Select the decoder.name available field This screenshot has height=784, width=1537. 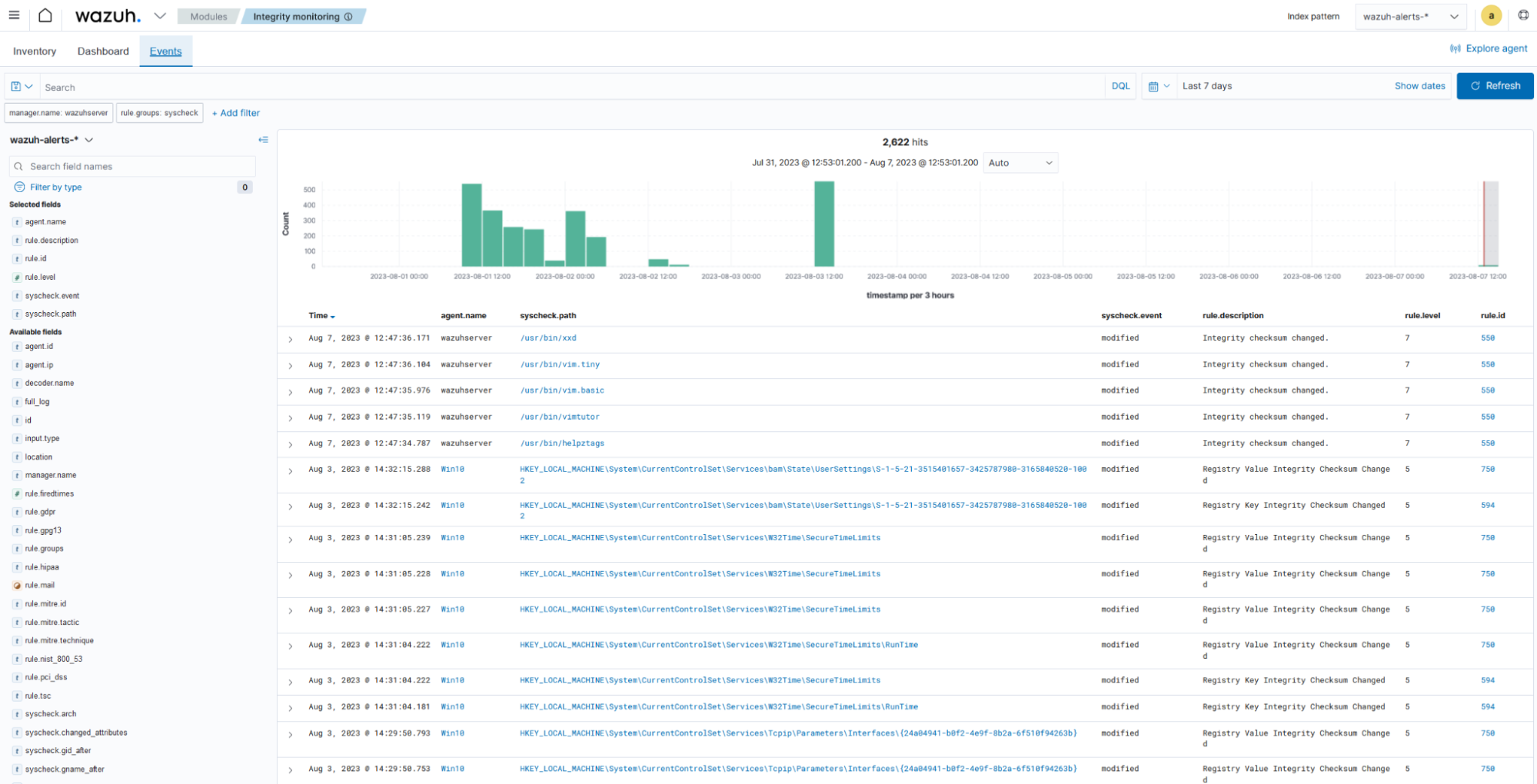(49, 383)
